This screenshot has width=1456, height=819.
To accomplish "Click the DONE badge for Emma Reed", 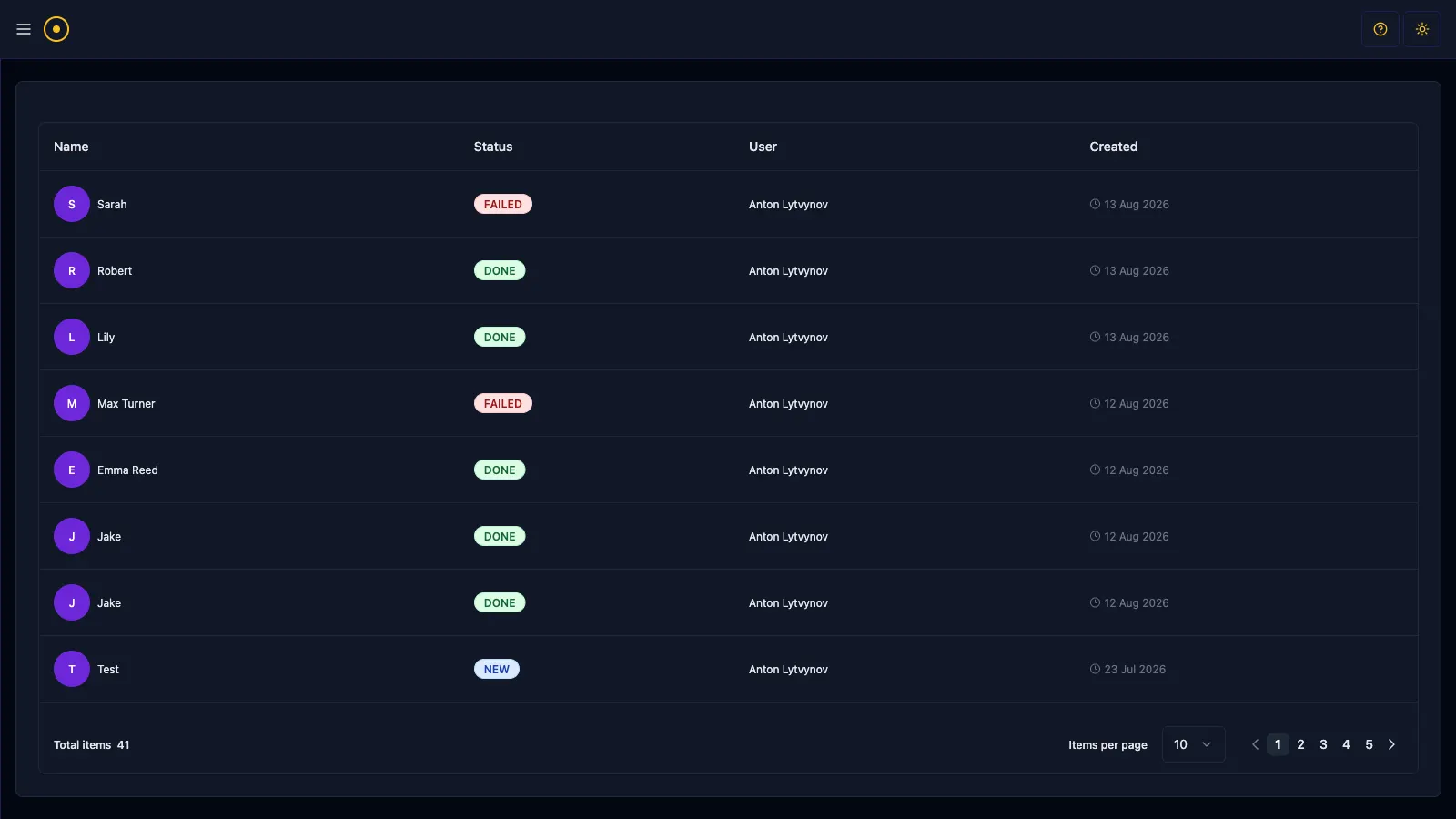I will (500, 470).
